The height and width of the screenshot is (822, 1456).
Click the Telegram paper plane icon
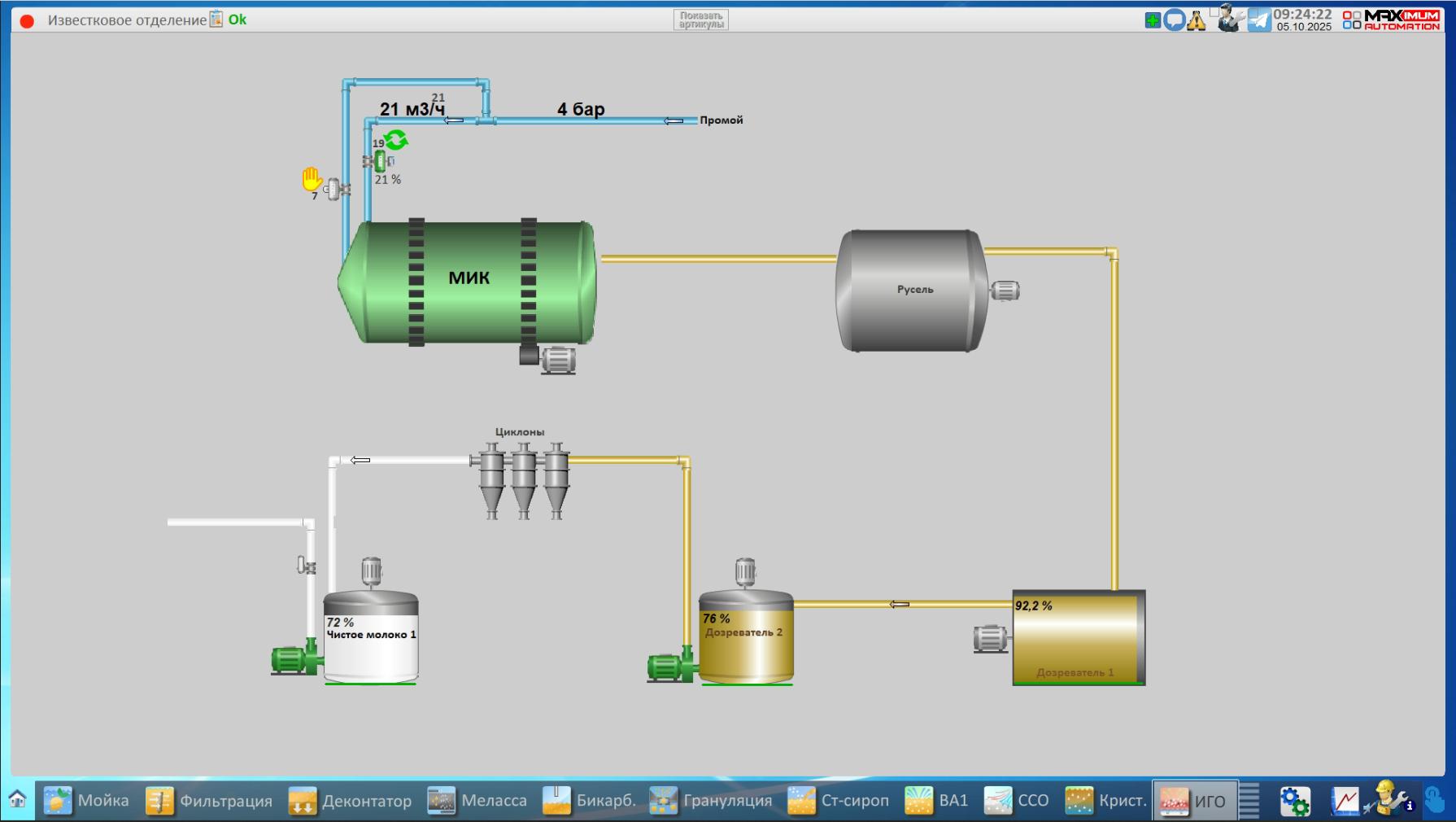click(x=1259, y=20)
